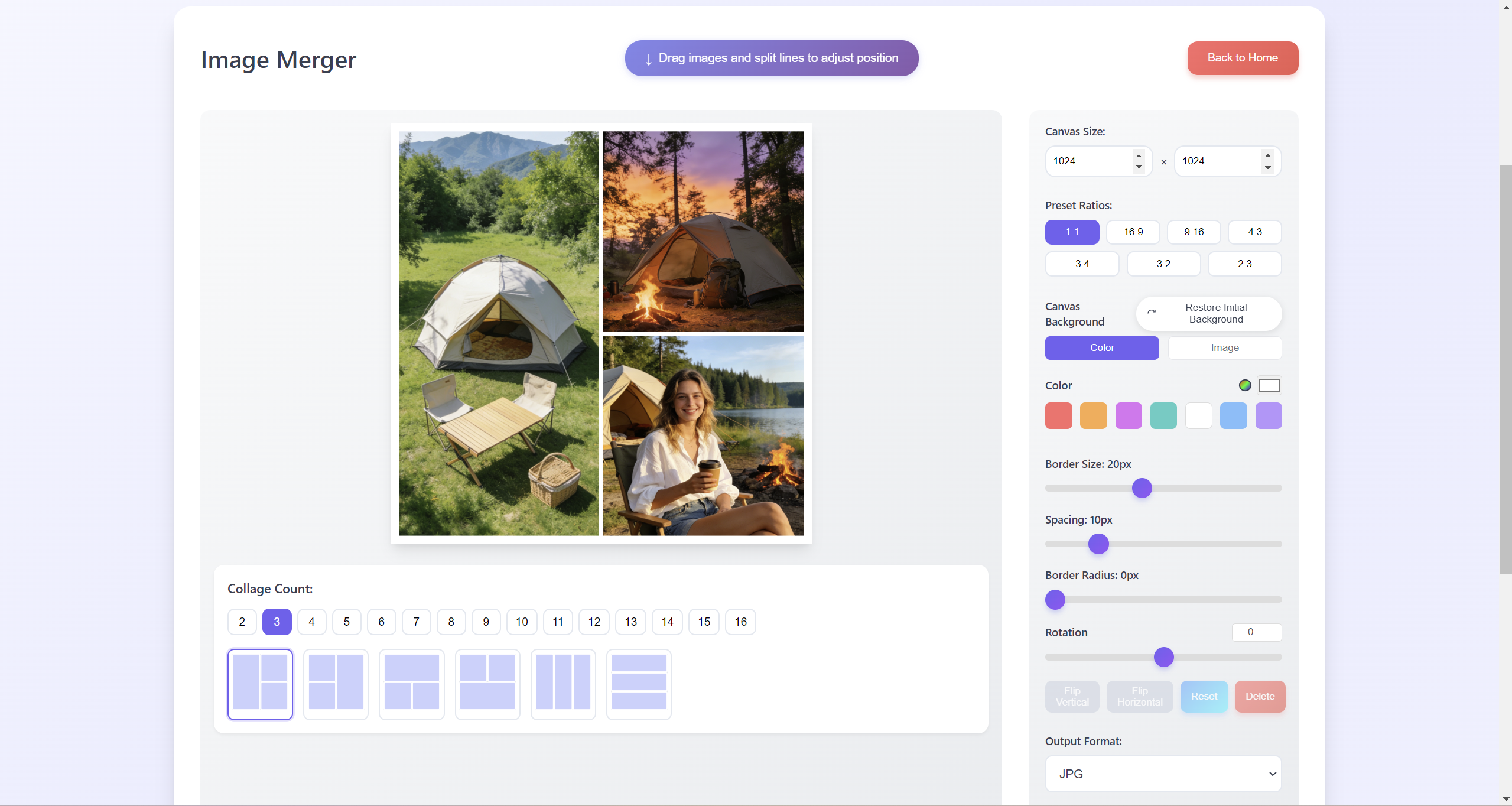Click the Rotation value input field
Image resolution: width=1512 pixels, height=806 pixels.
coord(1256,632)
